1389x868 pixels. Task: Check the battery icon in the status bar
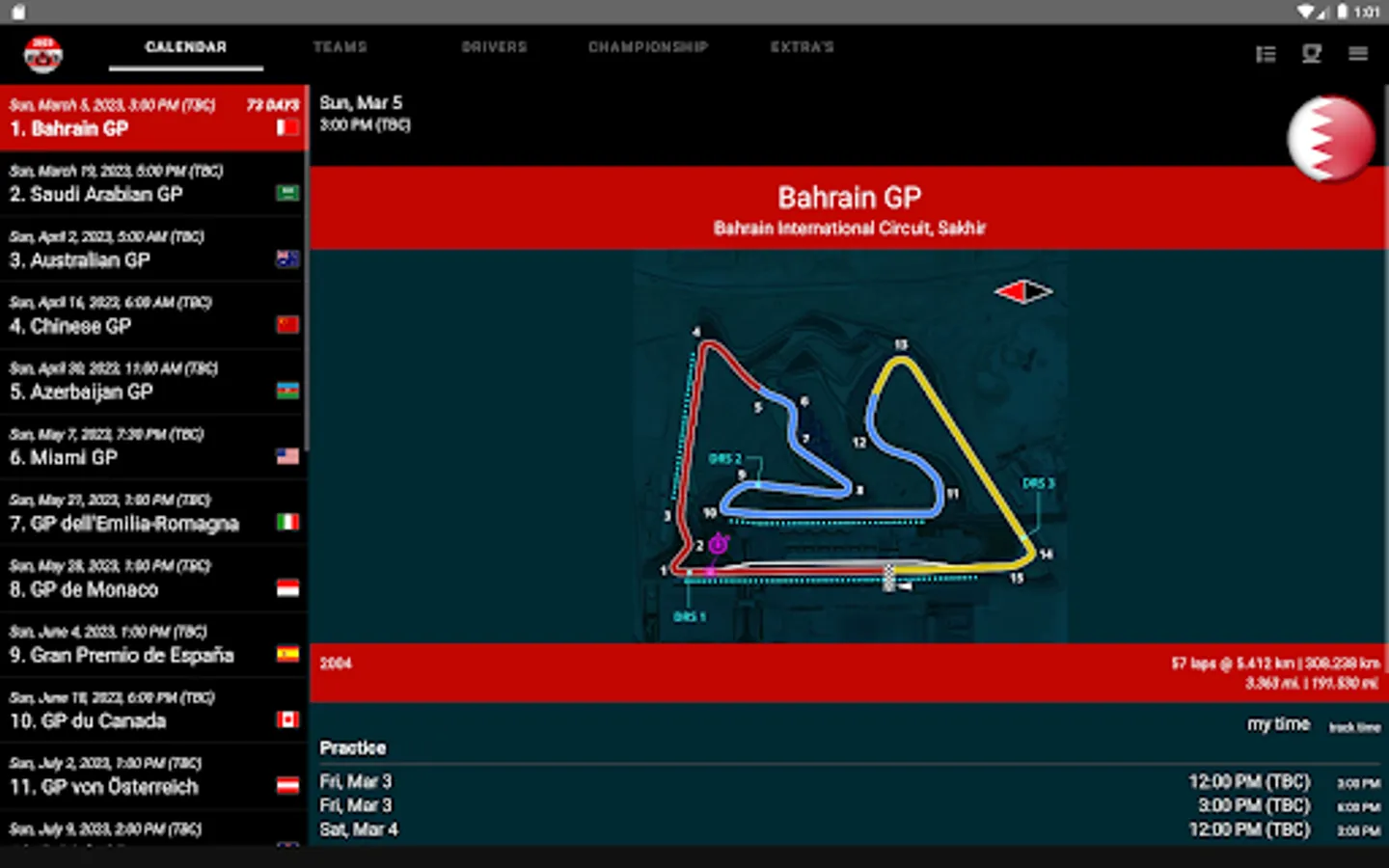pyautogui.click(x=1342, y=12)
